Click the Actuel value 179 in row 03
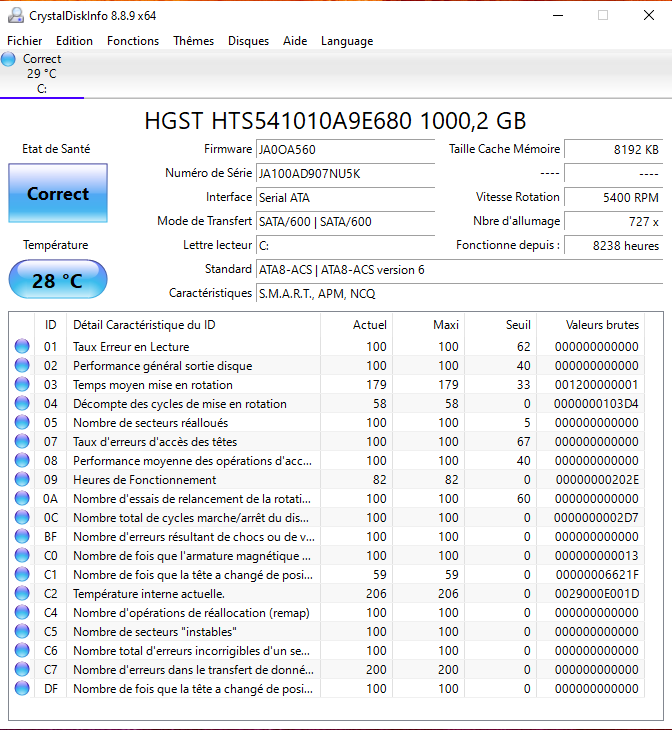The width and height of the screenshot is (672, 730). (376, 385)
